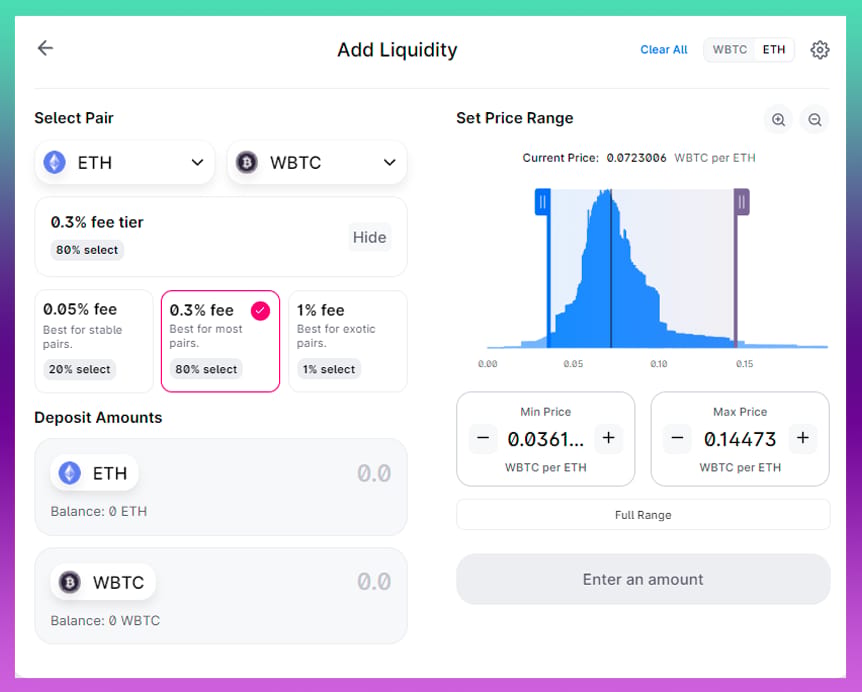Go back using the left arrow
862x692 pixels.
(x=45, y=48)
